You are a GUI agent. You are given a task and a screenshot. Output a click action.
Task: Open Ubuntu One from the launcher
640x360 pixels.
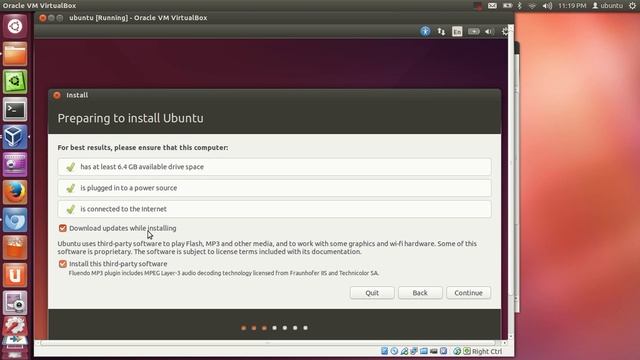tap(15, 275)
